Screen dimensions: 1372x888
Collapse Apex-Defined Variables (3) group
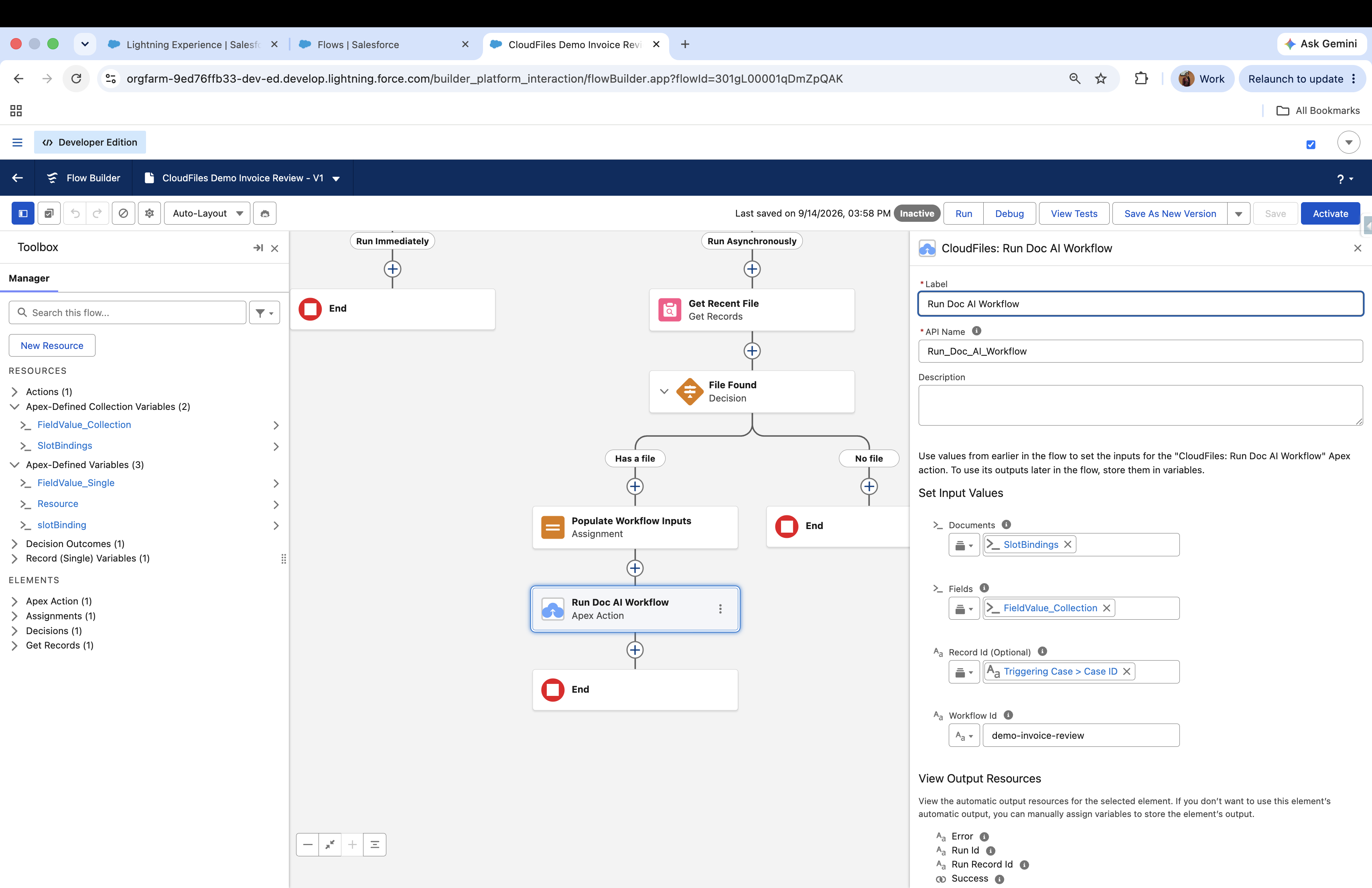pyautogui.click(x=15, y=465)
